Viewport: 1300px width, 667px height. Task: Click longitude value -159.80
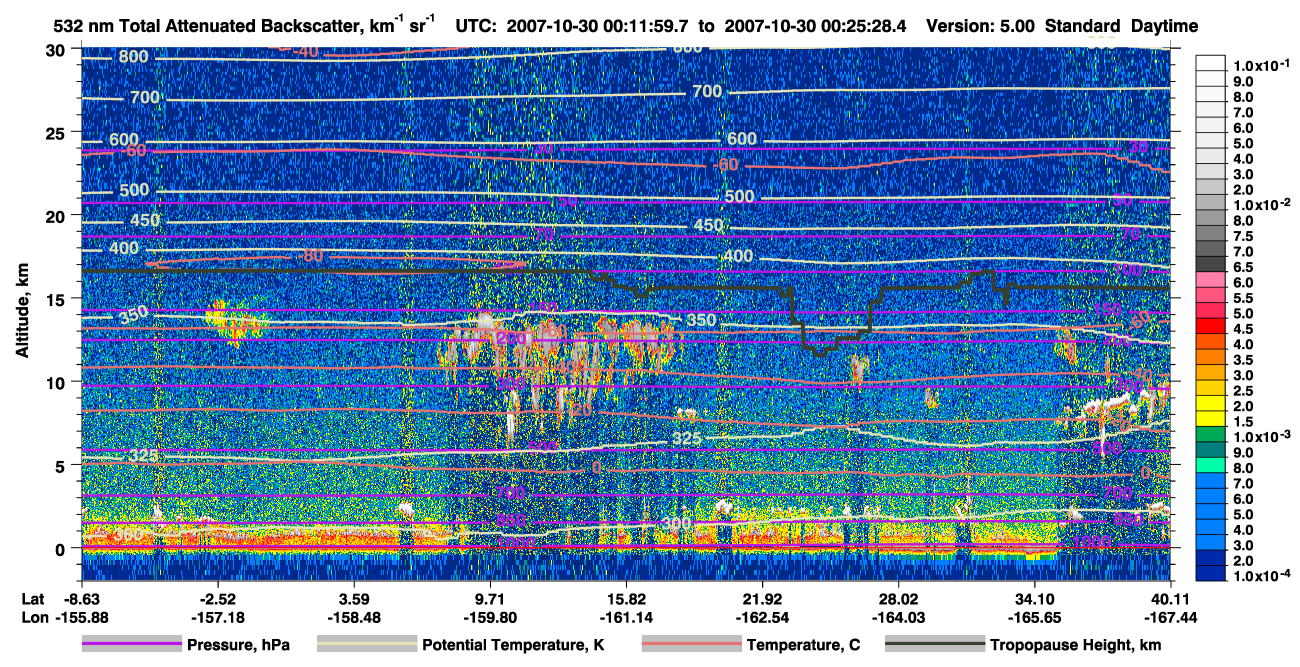(x=490, y=617)
